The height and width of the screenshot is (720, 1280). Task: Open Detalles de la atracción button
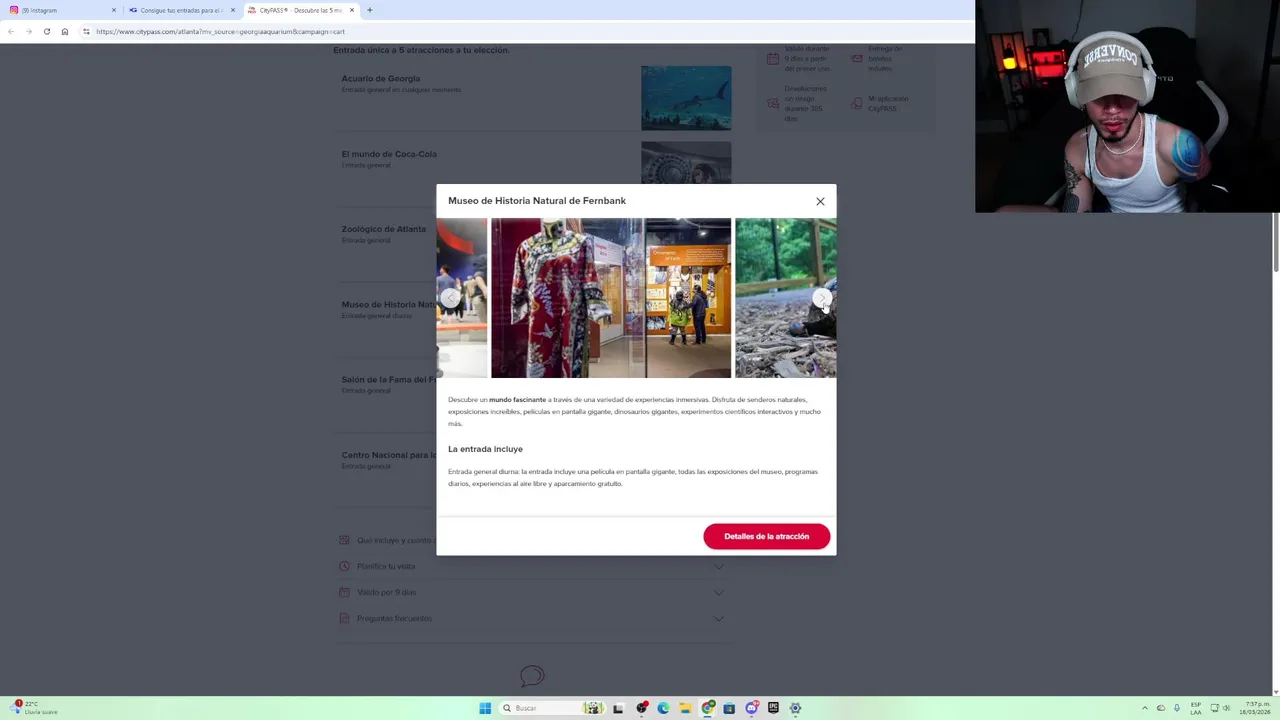click(766, 536)
